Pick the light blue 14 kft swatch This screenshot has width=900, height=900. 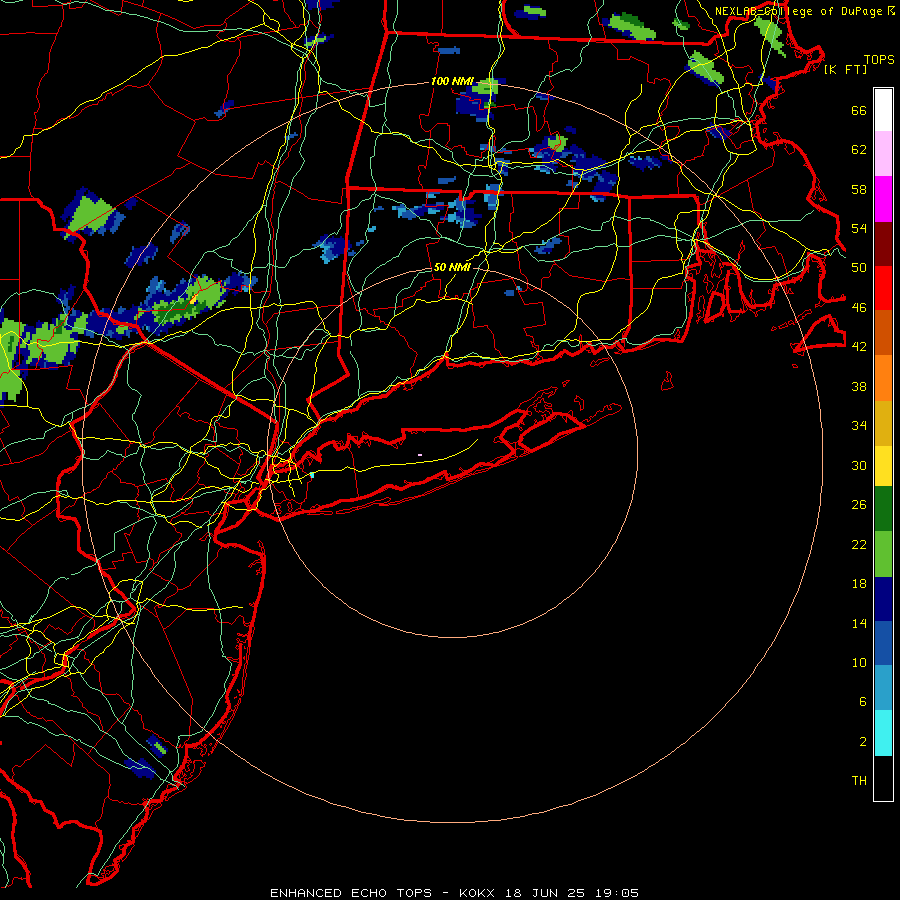883,688
